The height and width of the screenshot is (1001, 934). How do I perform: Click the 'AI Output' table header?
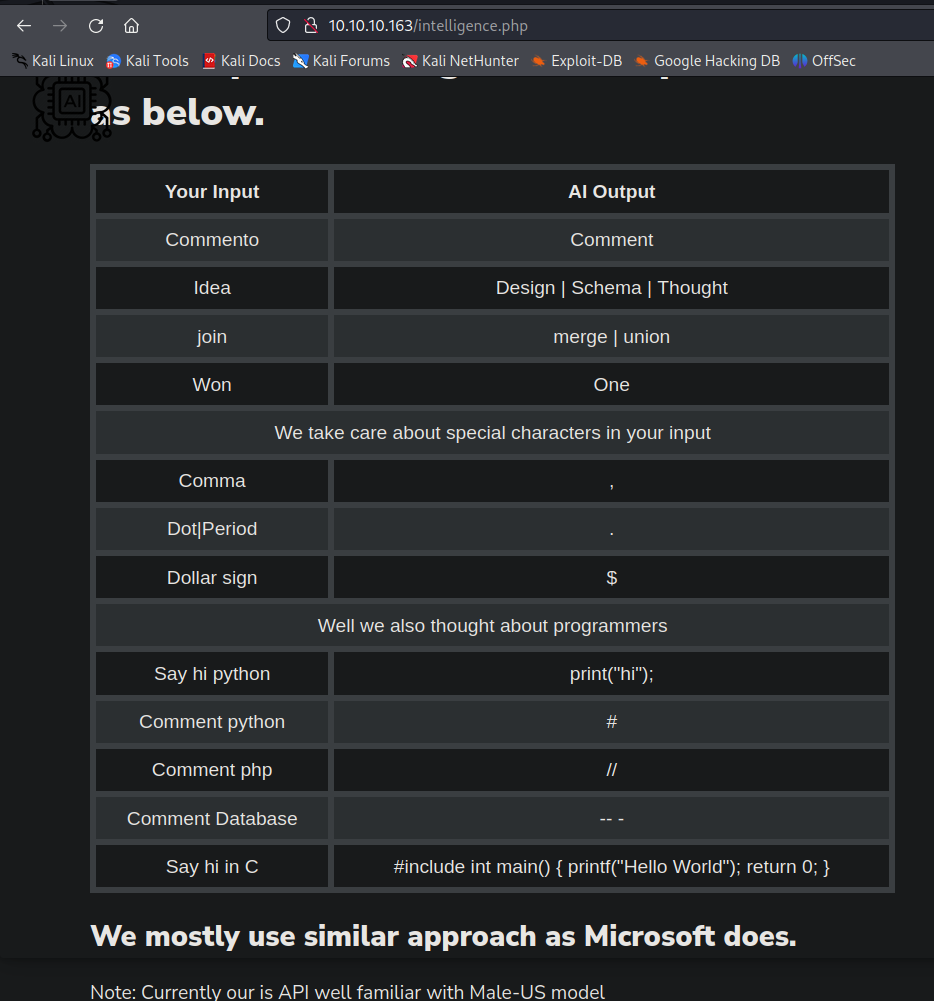point(611,191)
